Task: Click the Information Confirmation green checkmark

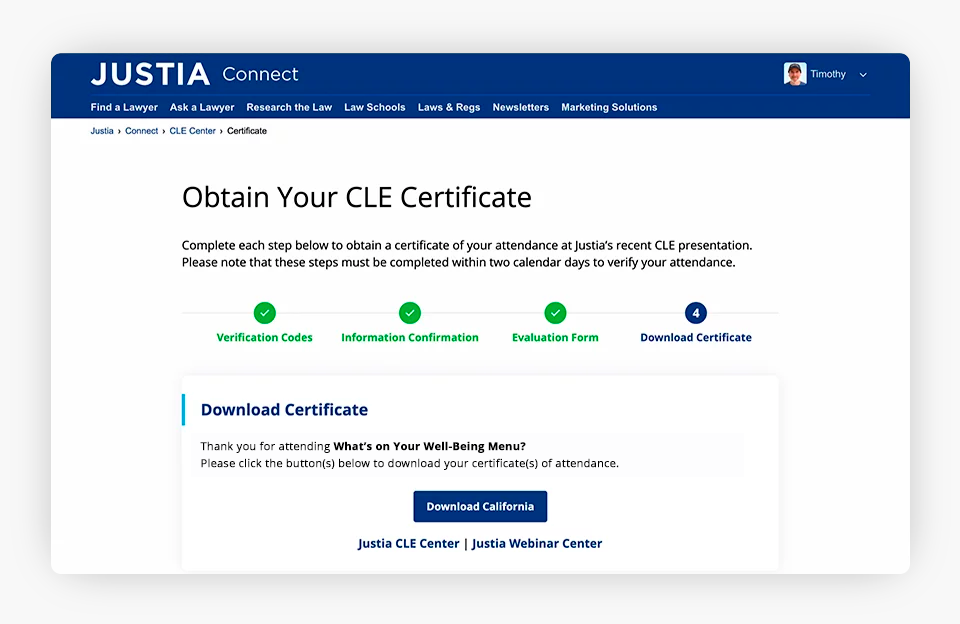Action: tap(410, 313)
